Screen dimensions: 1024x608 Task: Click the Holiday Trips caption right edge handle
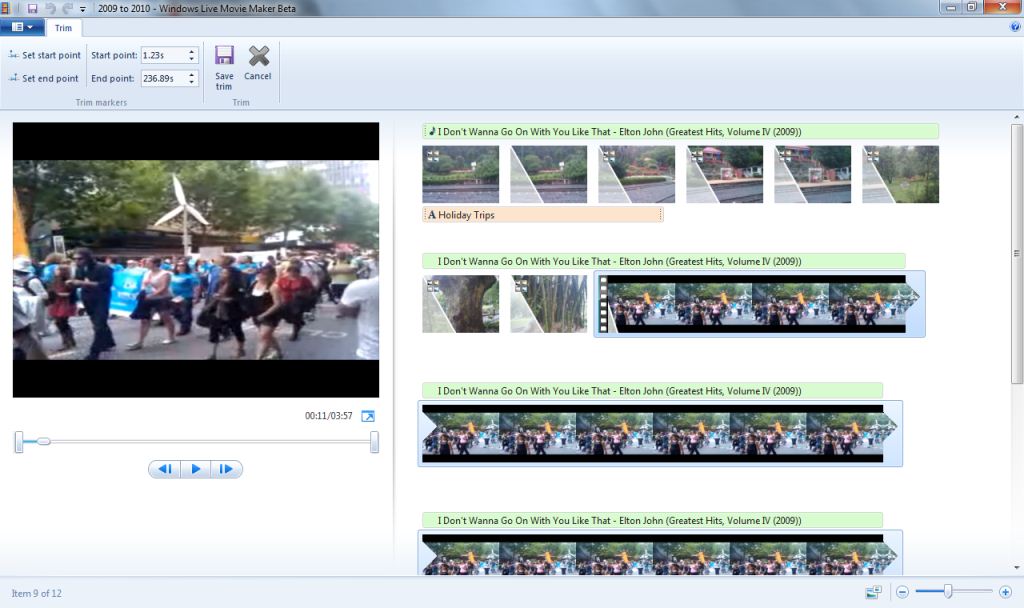pos(660,215)
